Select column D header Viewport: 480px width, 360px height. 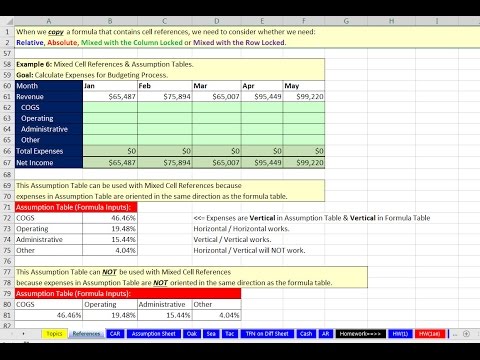pyautogui.click(x=217, y=21)
